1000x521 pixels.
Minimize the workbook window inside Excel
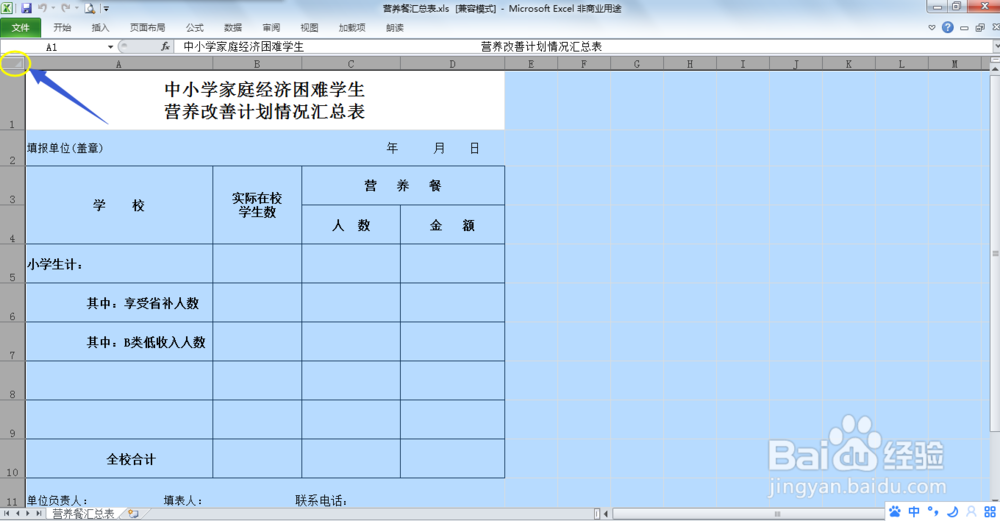[964, 28]
